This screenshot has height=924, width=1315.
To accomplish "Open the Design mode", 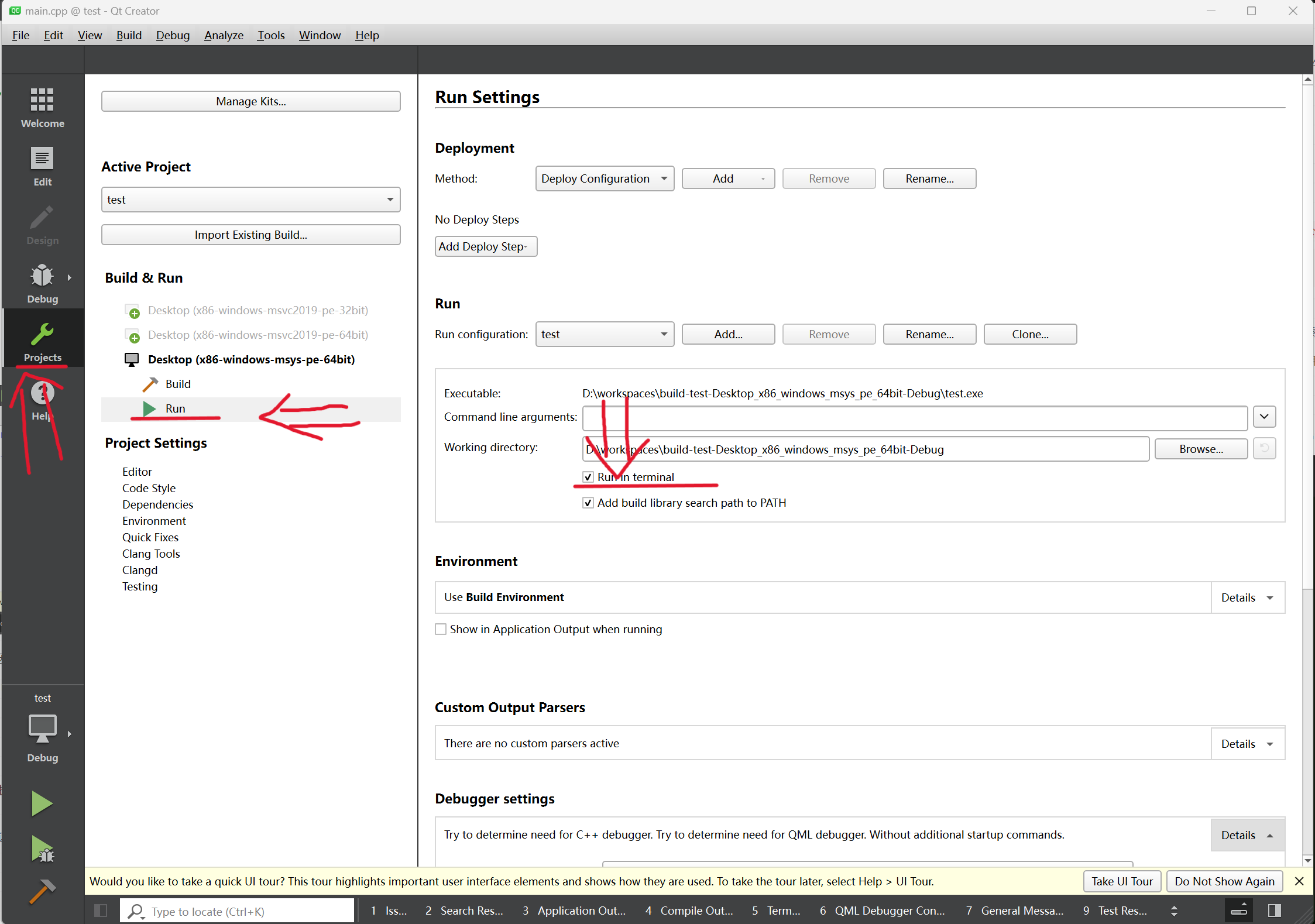I will (x=42, y=225).
